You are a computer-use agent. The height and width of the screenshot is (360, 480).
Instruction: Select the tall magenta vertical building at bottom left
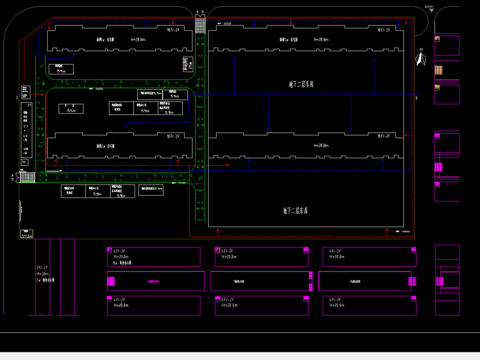[x=55, y=277]
